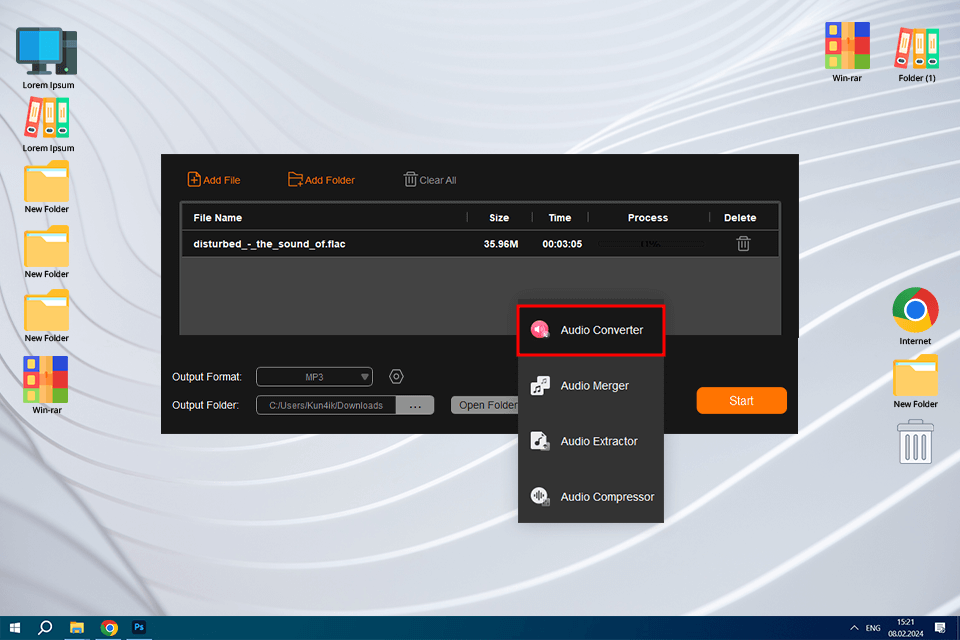Screen dimensions: 960x640
Task: Click the File Name column header
Action: point(217,217)
